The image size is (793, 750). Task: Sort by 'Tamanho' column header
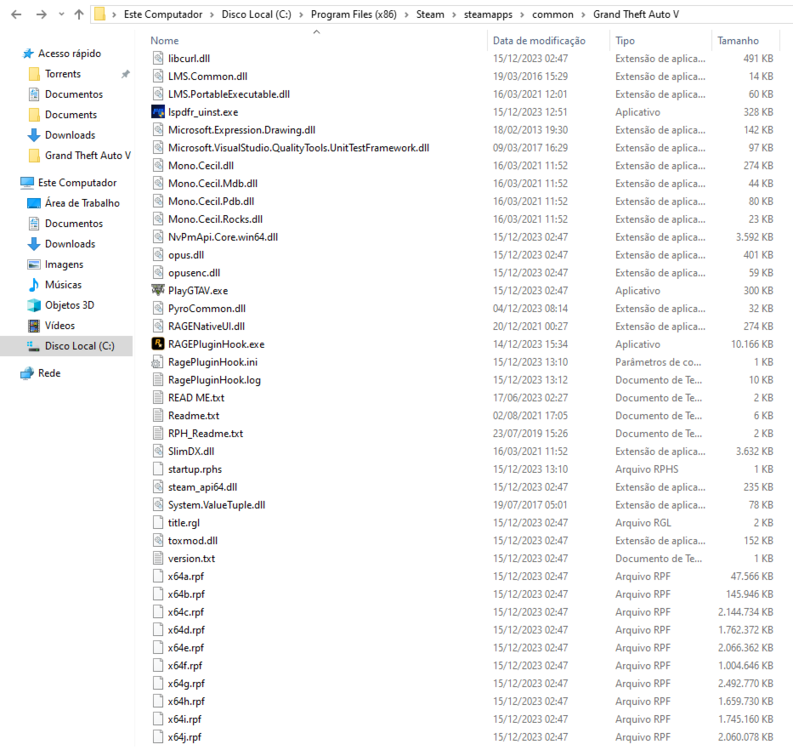tap(738, 40)
